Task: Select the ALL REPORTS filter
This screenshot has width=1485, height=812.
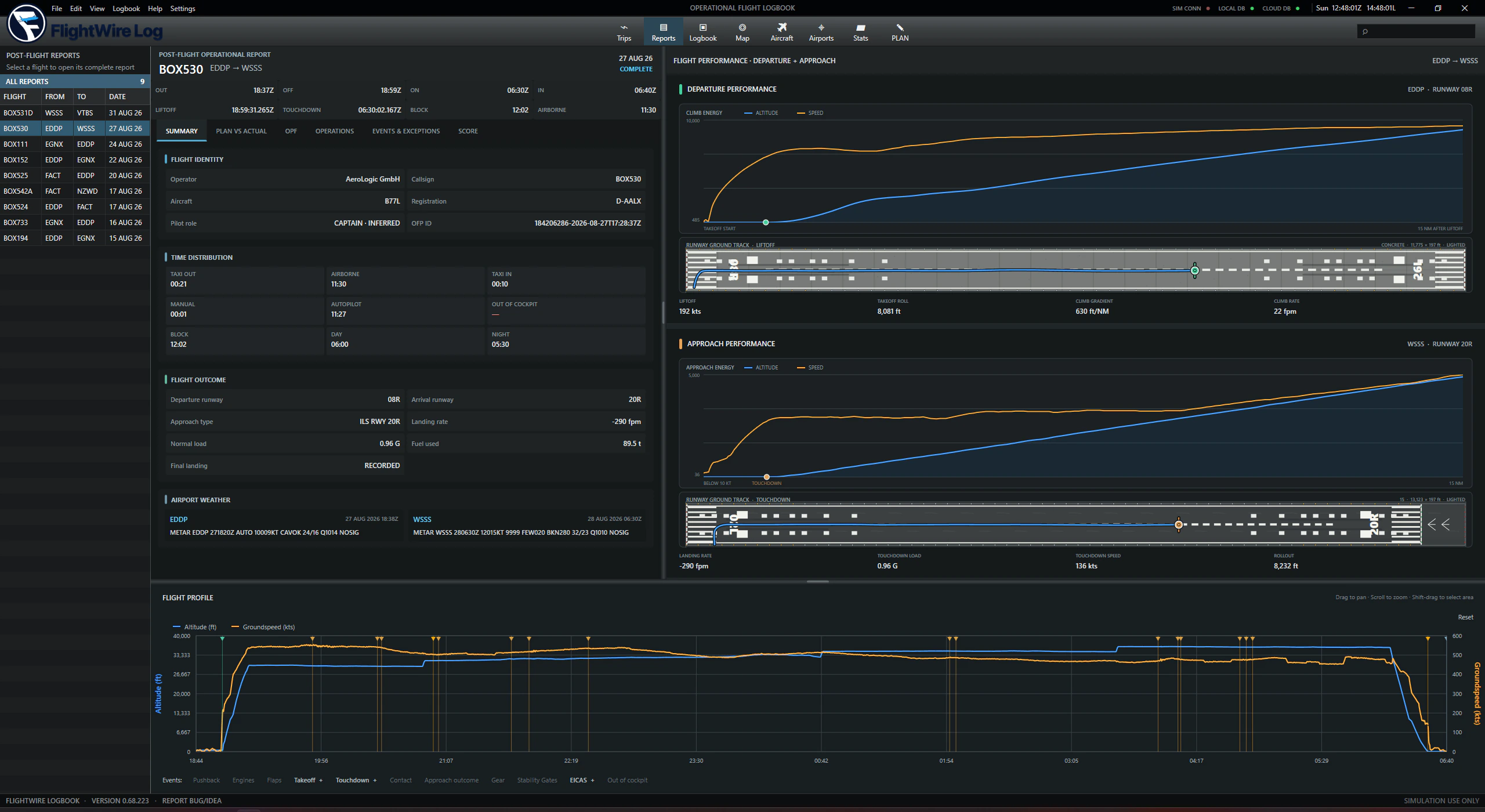Action: click(75, 81)
